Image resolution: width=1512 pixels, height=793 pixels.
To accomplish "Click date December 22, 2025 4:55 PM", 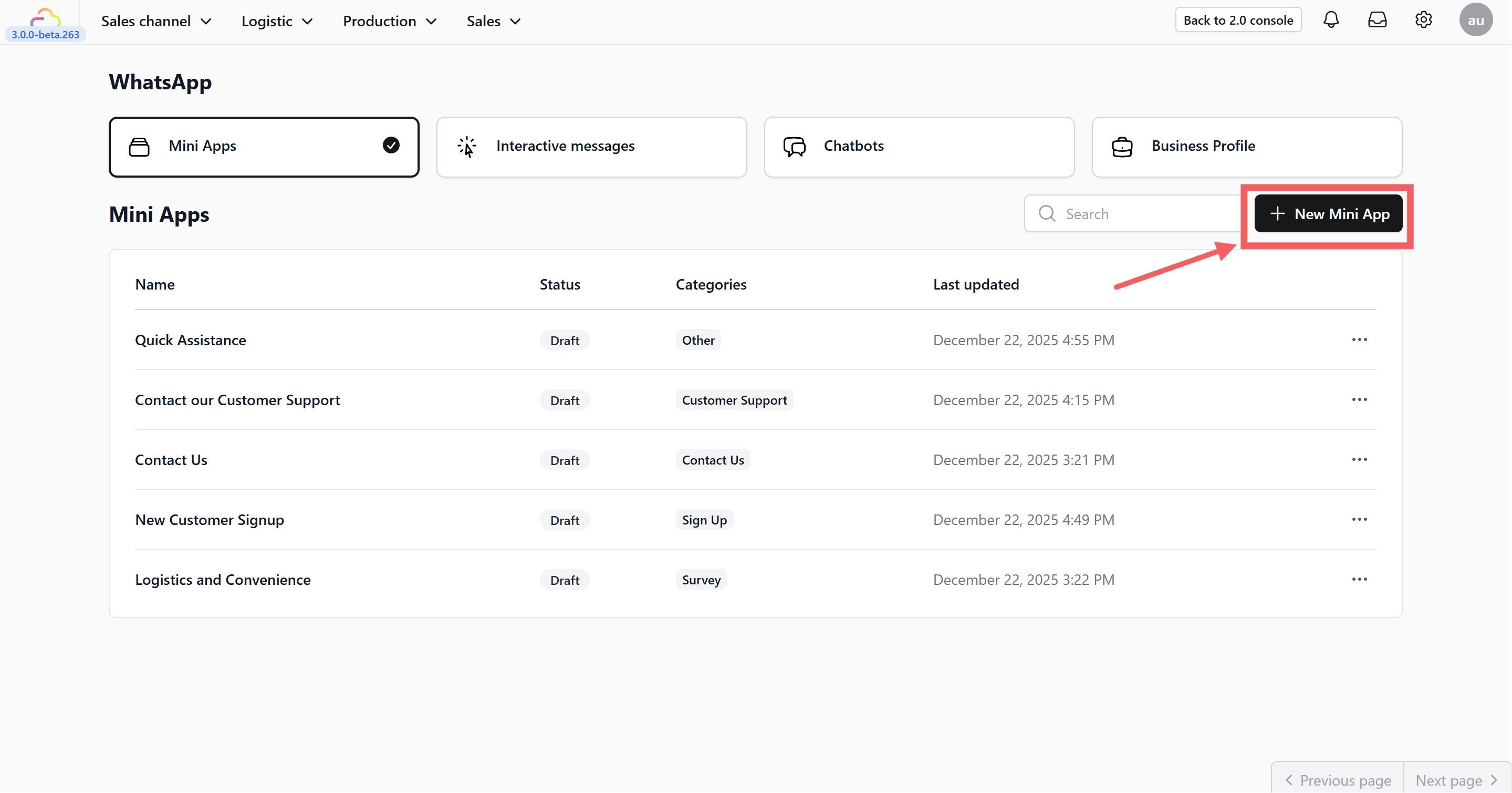I will tap(1023, 340).
